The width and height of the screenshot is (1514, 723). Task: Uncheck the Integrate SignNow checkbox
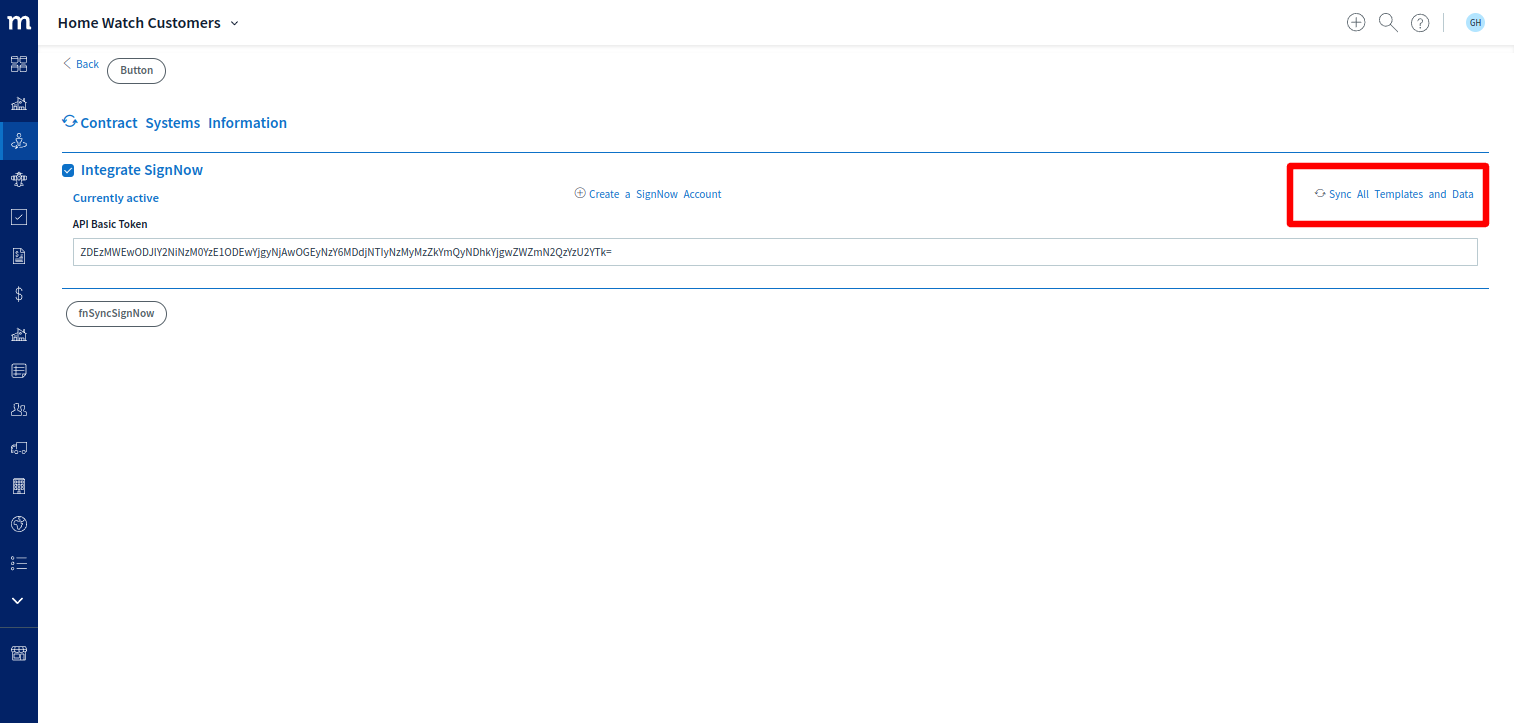click(x=68, y=171)
